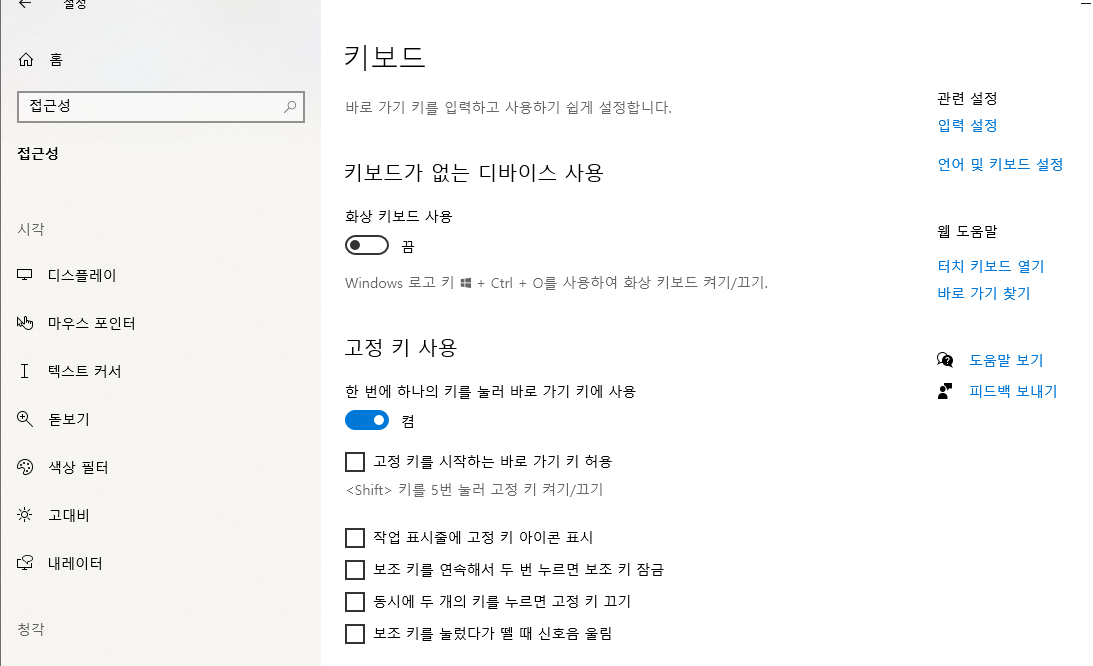
Task: Enable 보조 키를 눌렀다가 뗄 때 신호음 울림
Action: [x=355, y=634]
